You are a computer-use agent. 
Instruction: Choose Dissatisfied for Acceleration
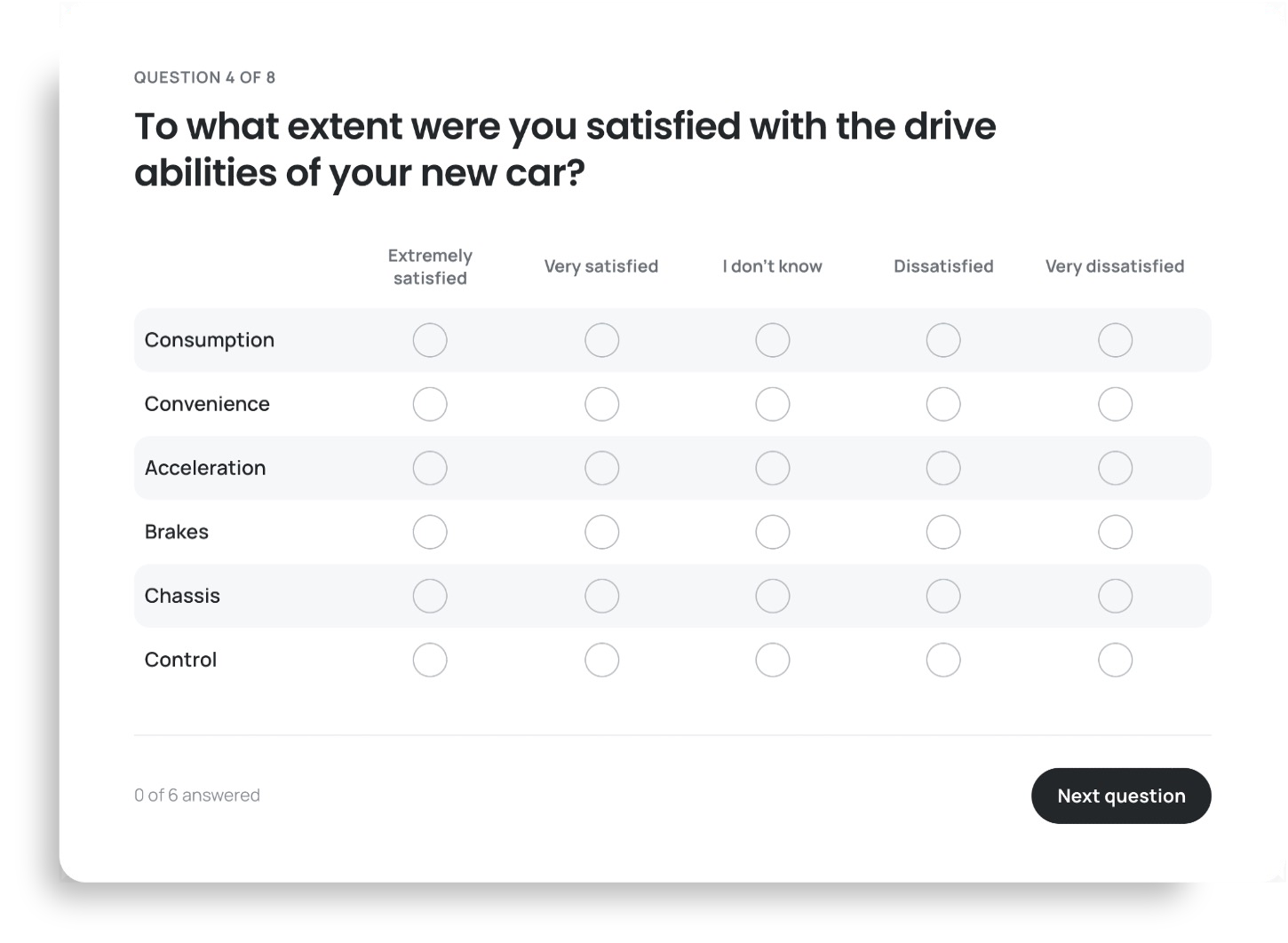coord(943,468)
